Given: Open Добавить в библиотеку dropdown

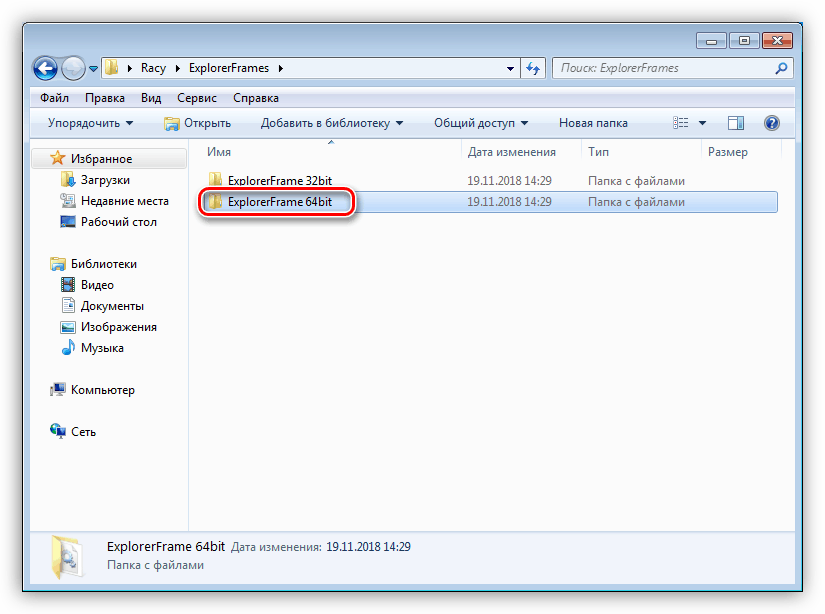Looking at the screenshot, I should point(332,123).
